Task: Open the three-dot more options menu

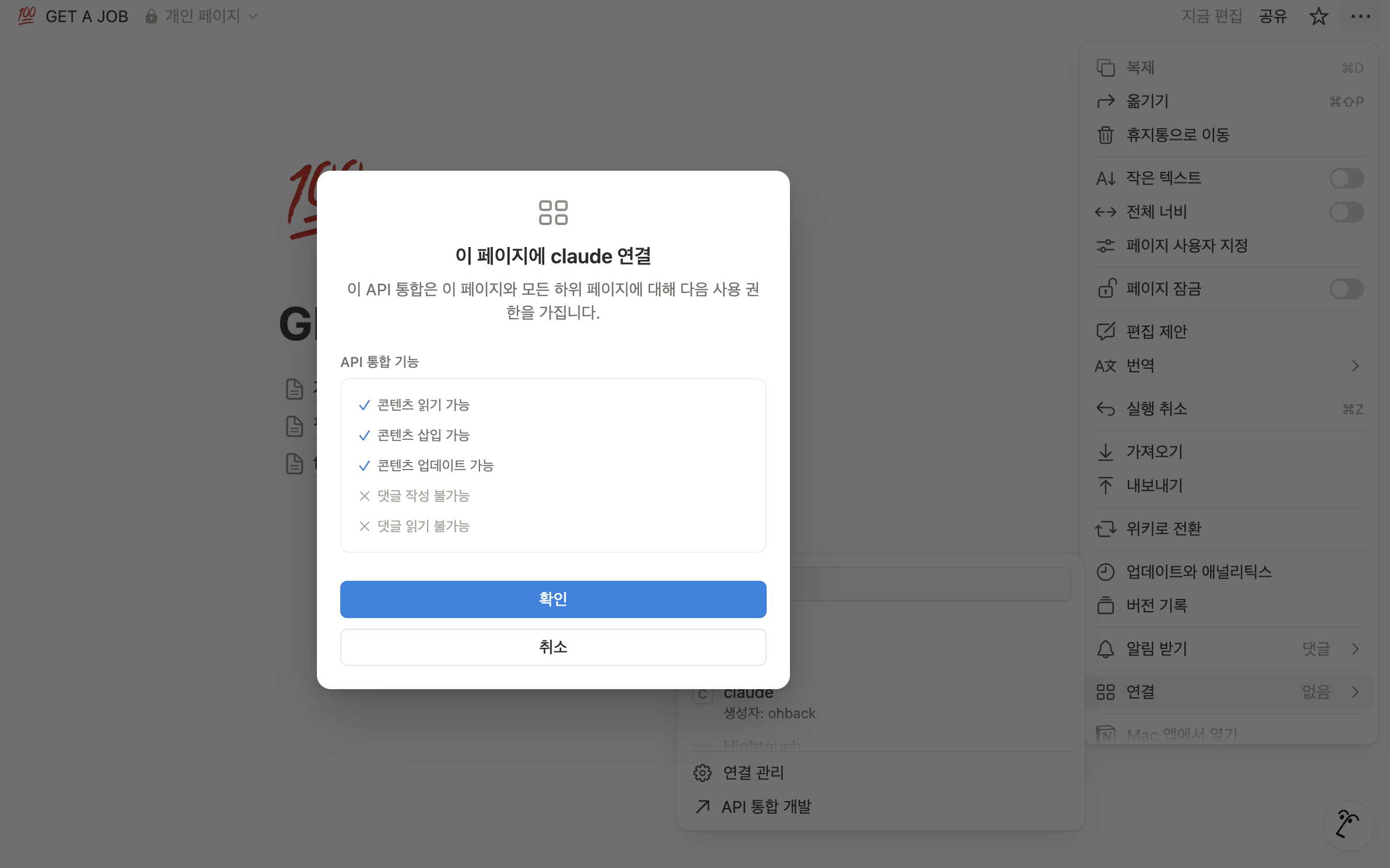Action: coord(1360,16)
